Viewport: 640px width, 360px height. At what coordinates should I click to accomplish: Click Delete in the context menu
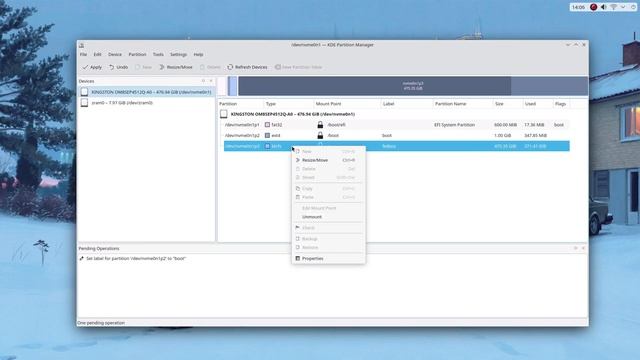(x=329, y=169)
